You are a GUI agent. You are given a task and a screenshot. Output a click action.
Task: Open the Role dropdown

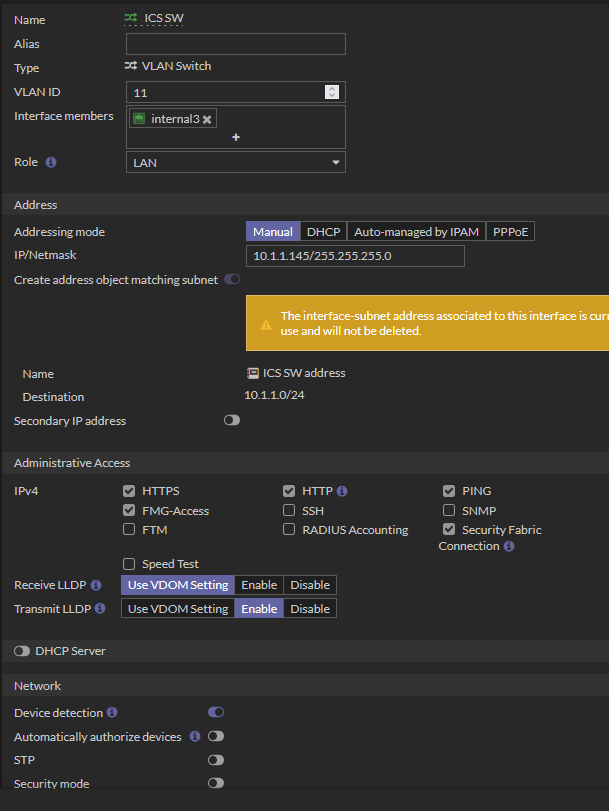click(x=236, y=162)
